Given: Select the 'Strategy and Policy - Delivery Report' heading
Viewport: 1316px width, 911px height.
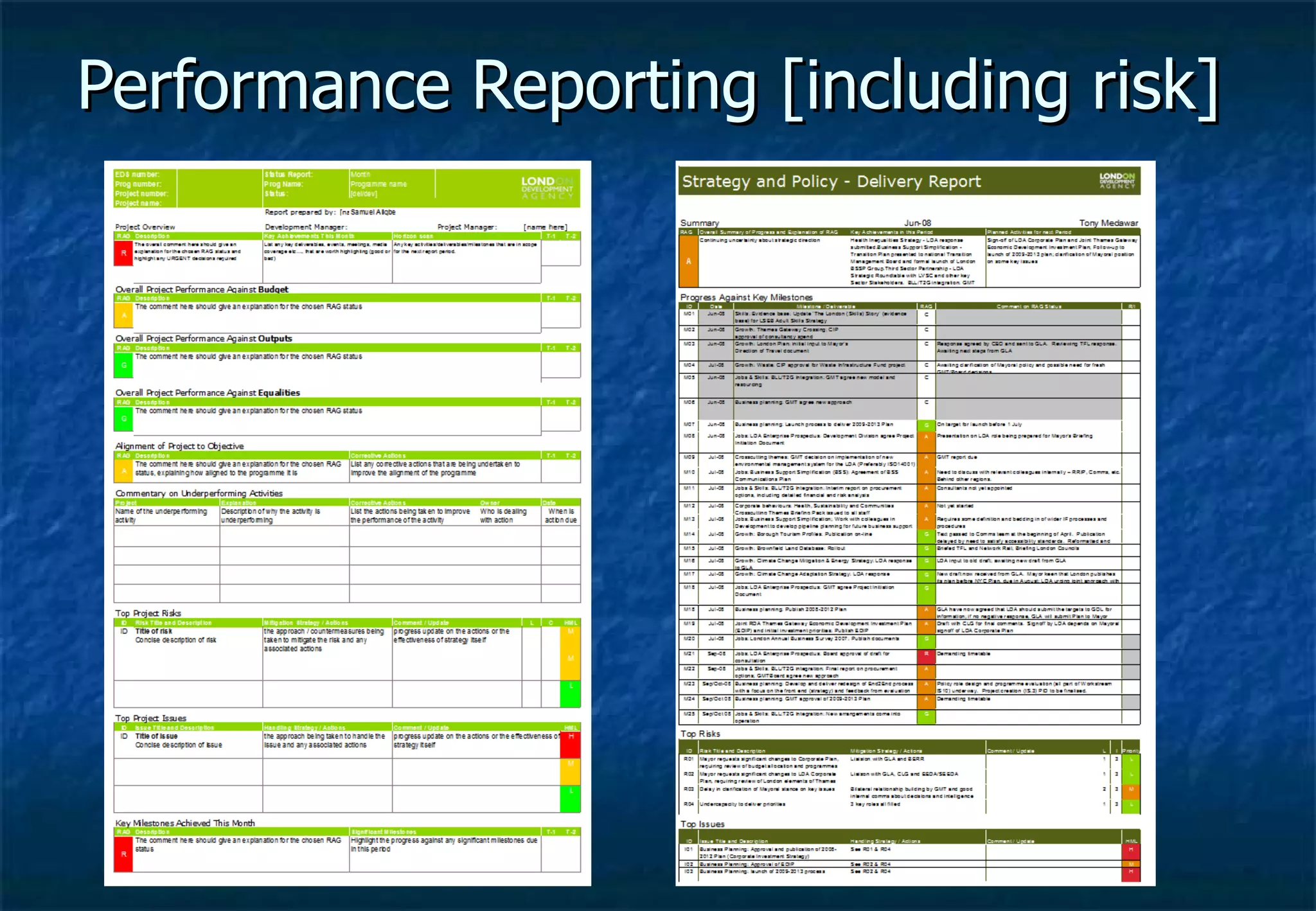Looking at the screenshot, I should coord(831,181).
